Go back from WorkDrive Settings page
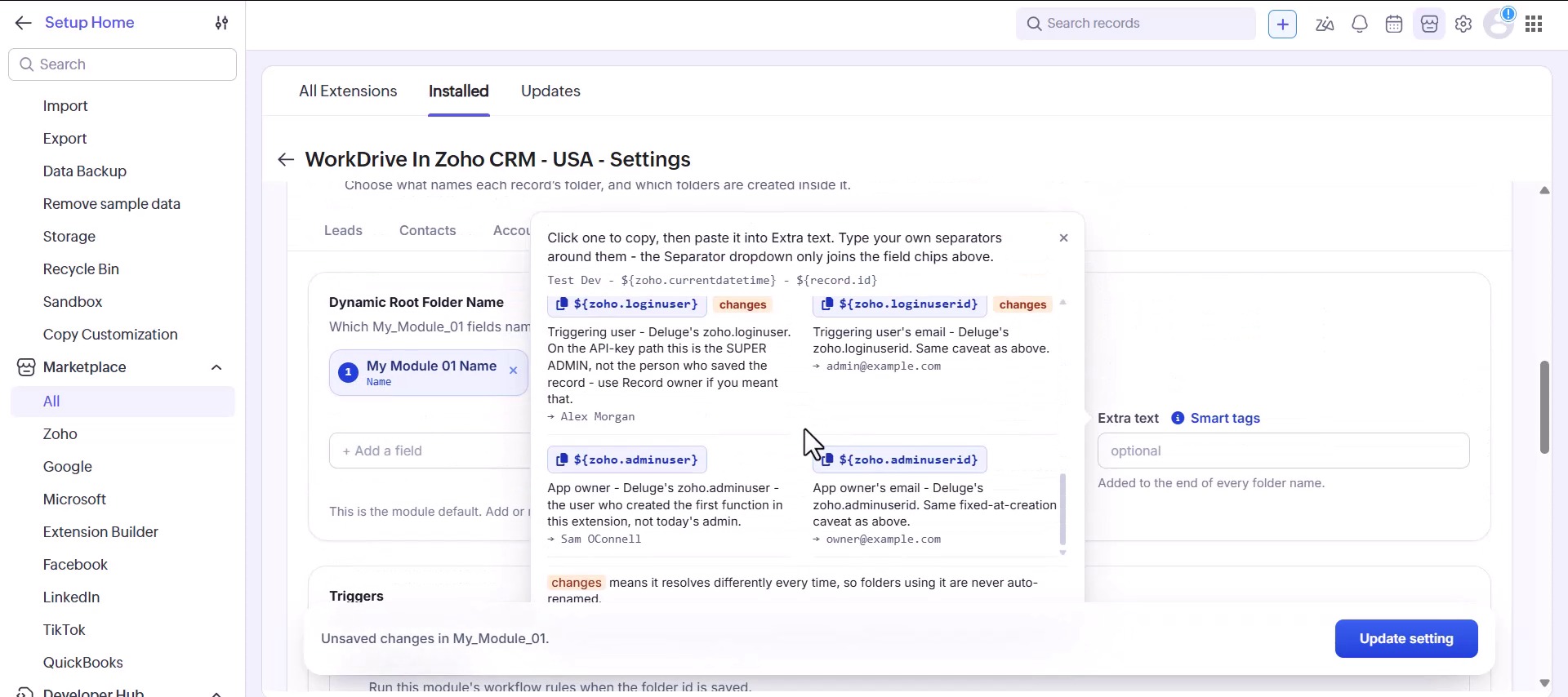The width and height of the screenshot is (1568, 697). click(x=286, y=159)
